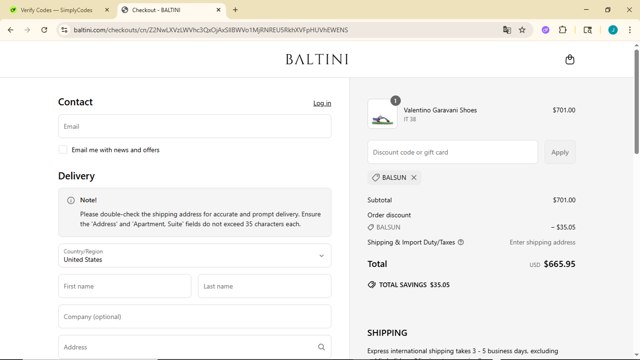
Task: Click the search icon in Address field
Action: tap(321, 347)
